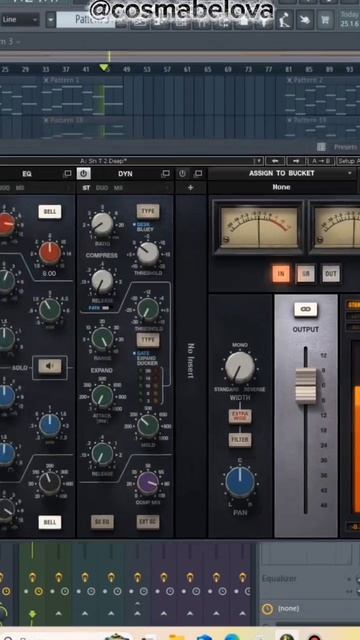Toggle the DYN section power button

click(x=84, y=173)
